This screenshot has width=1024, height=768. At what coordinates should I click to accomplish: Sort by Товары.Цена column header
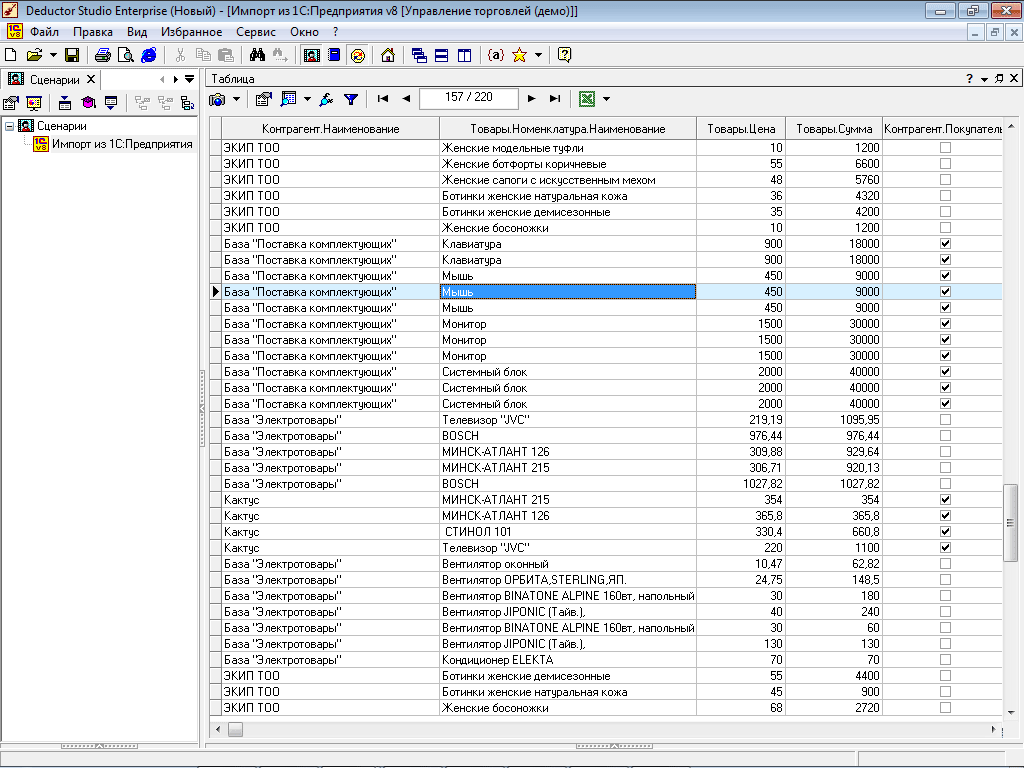point(741,129)
